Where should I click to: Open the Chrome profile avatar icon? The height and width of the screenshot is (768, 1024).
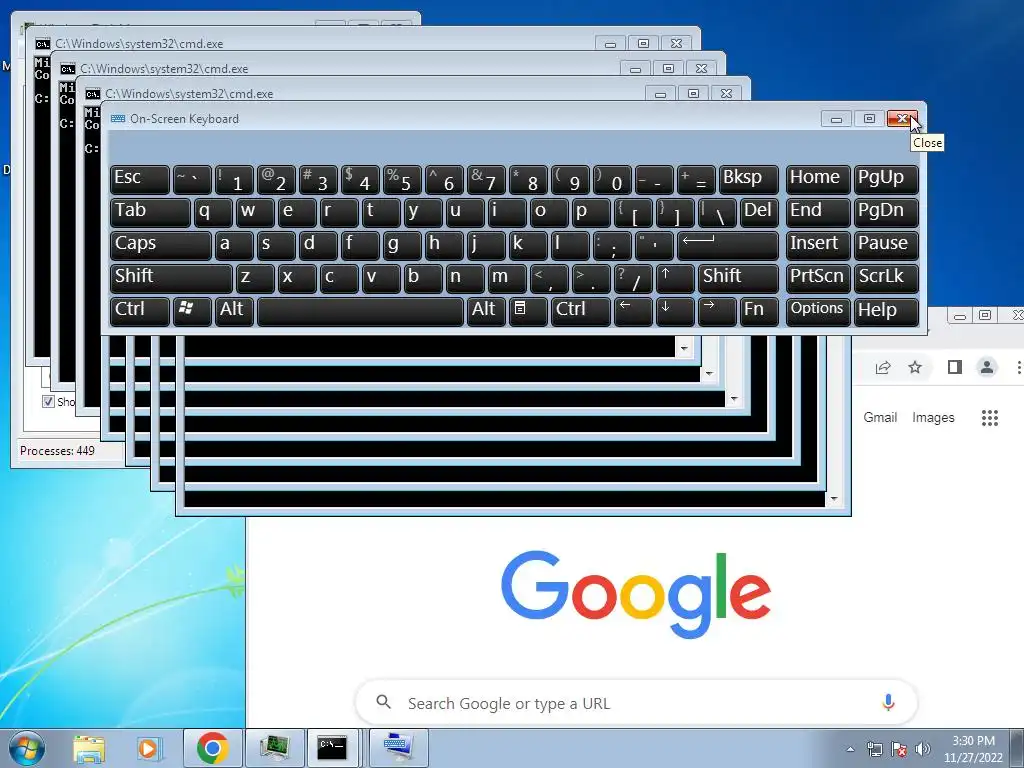tap(987, 368)
